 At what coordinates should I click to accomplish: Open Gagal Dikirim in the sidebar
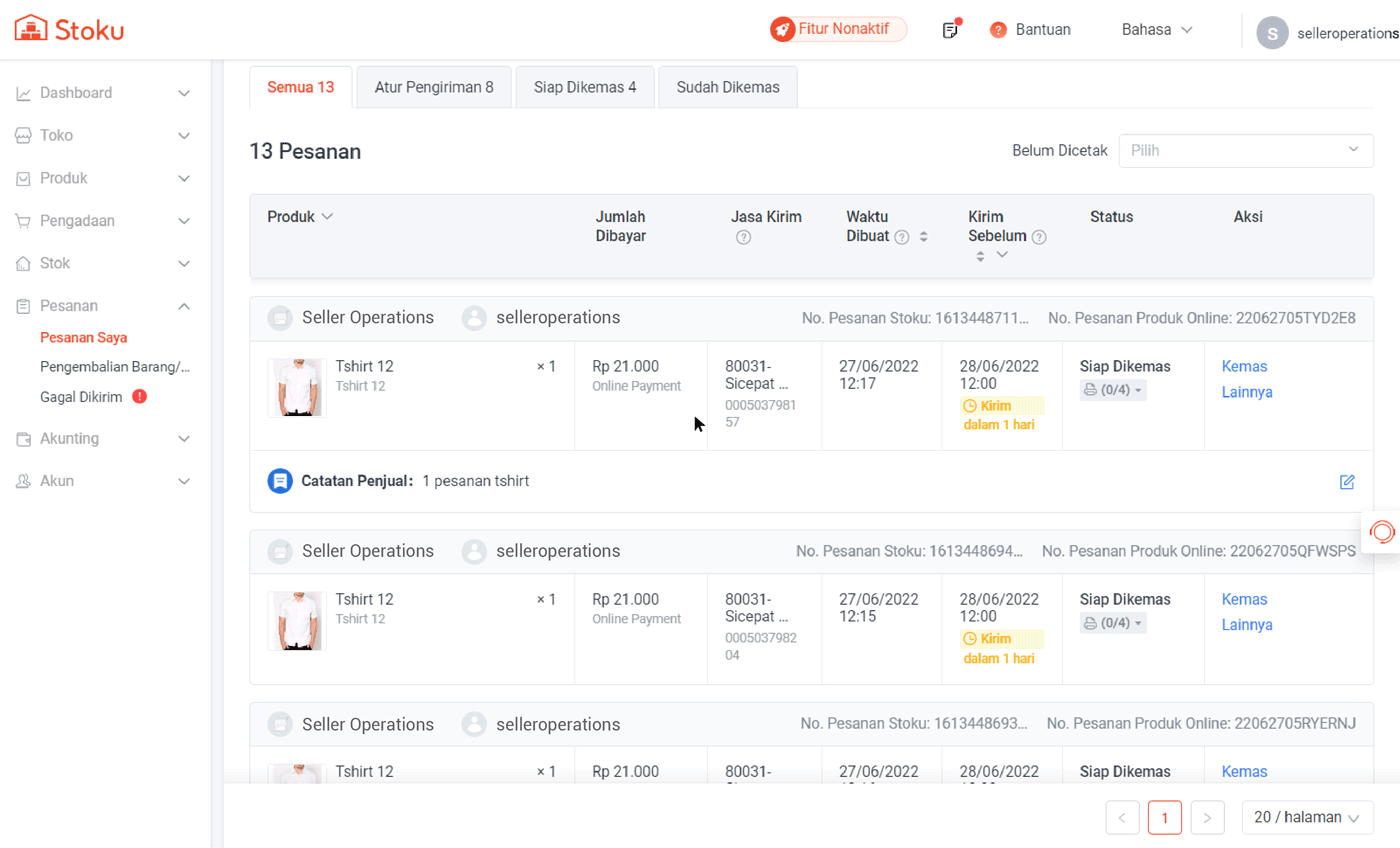click(x=81, y=397)
